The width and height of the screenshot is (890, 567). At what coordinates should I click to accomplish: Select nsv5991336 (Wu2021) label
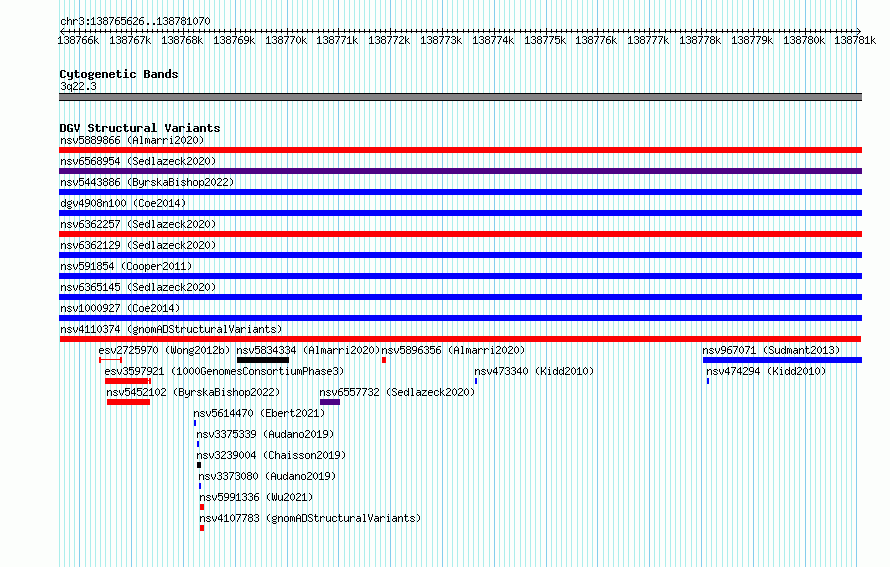[x=256, y=497]
